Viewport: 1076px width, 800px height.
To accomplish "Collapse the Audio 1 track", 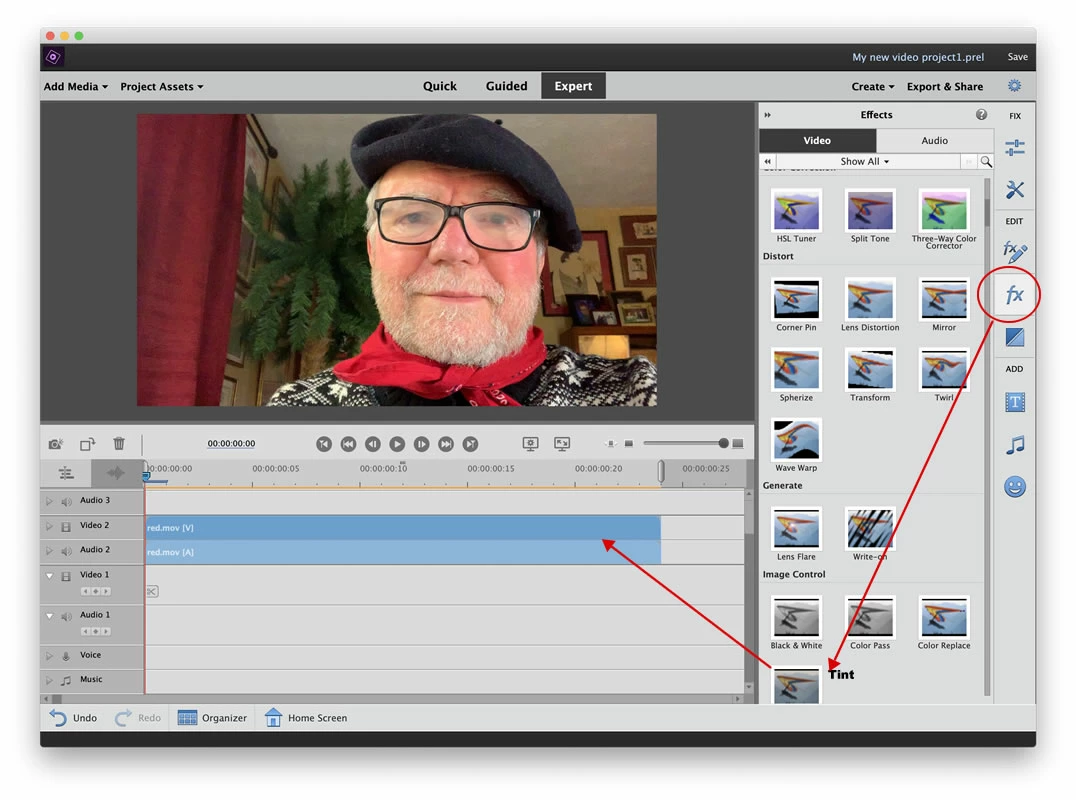I will tap(49, 616).
